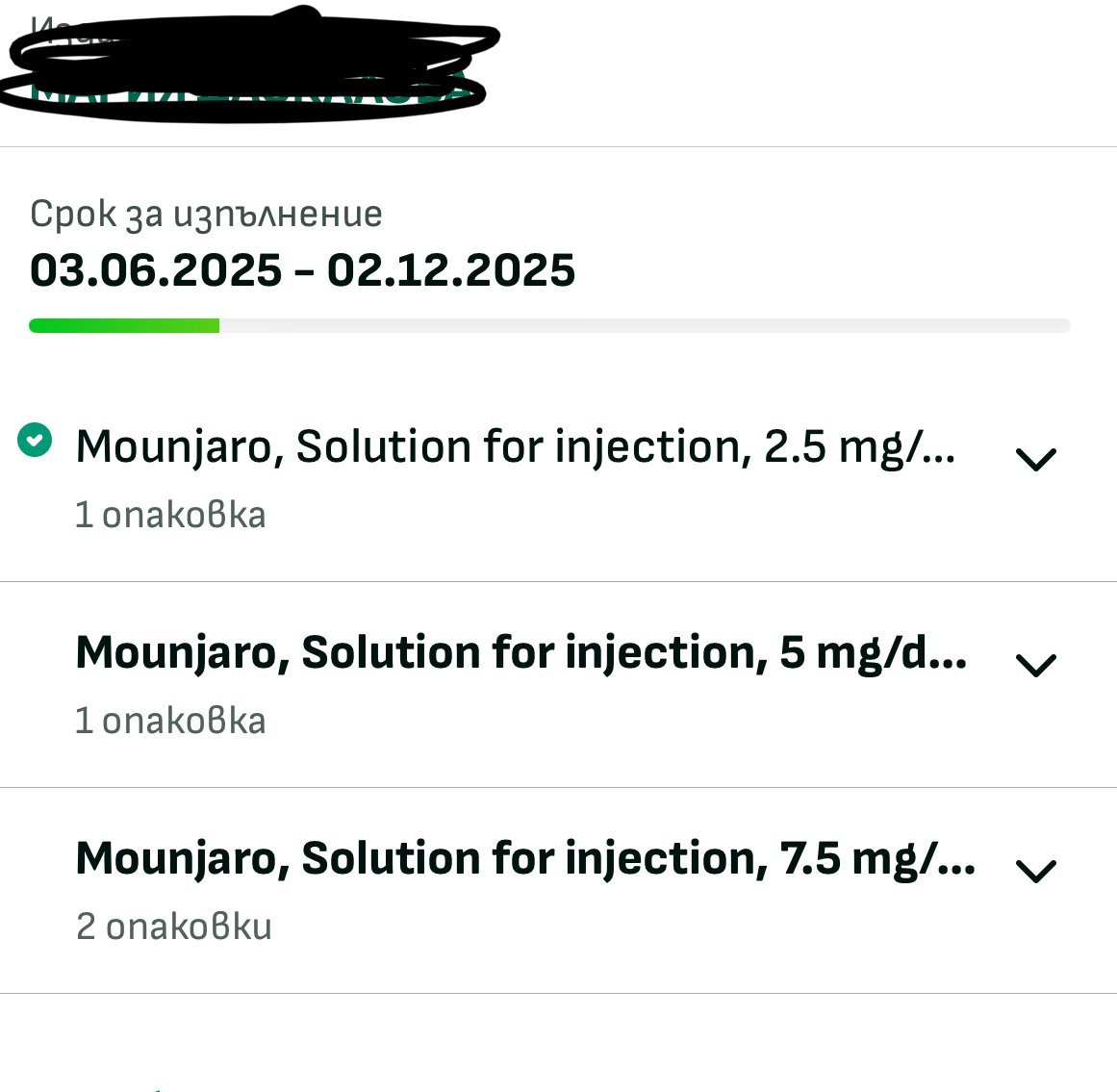Screen dimensions: 1117x1092
Task: Click the 'Срок за изпълнение' label
Action: click(206, 214)
